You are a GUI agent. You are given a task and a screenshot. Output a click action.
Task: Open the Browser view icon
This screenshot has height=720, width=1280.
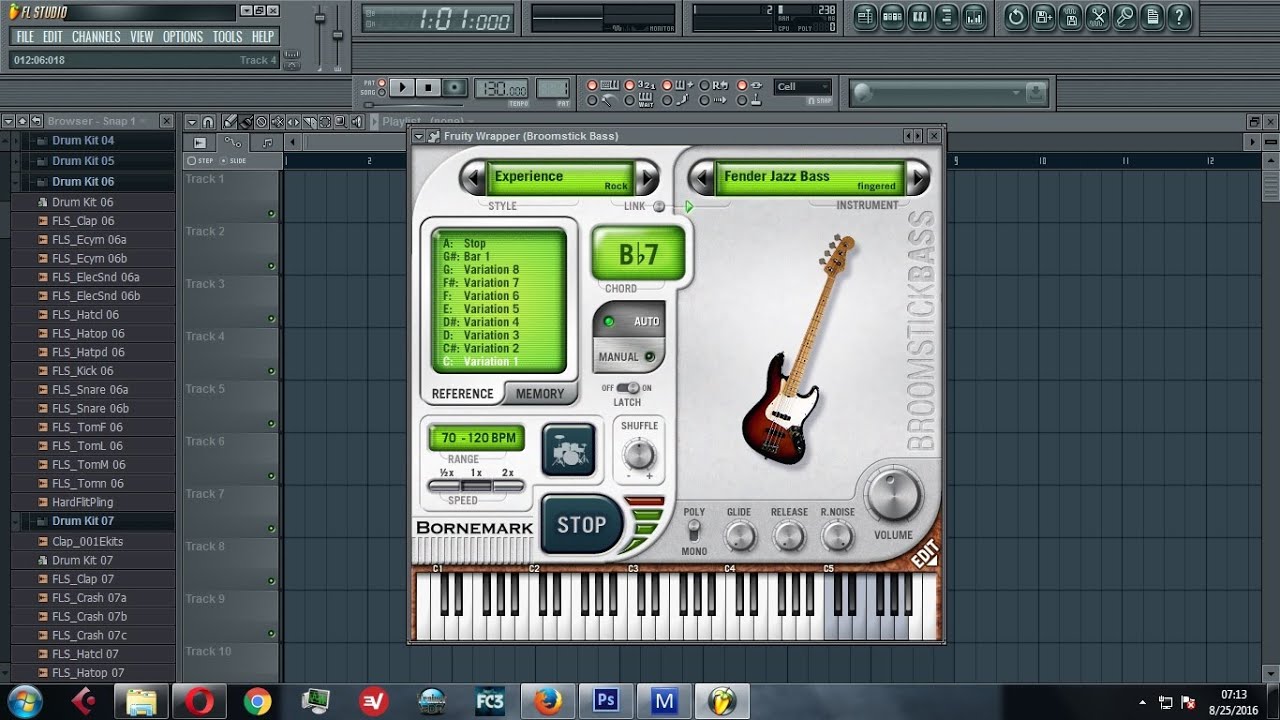pos(946,16)
